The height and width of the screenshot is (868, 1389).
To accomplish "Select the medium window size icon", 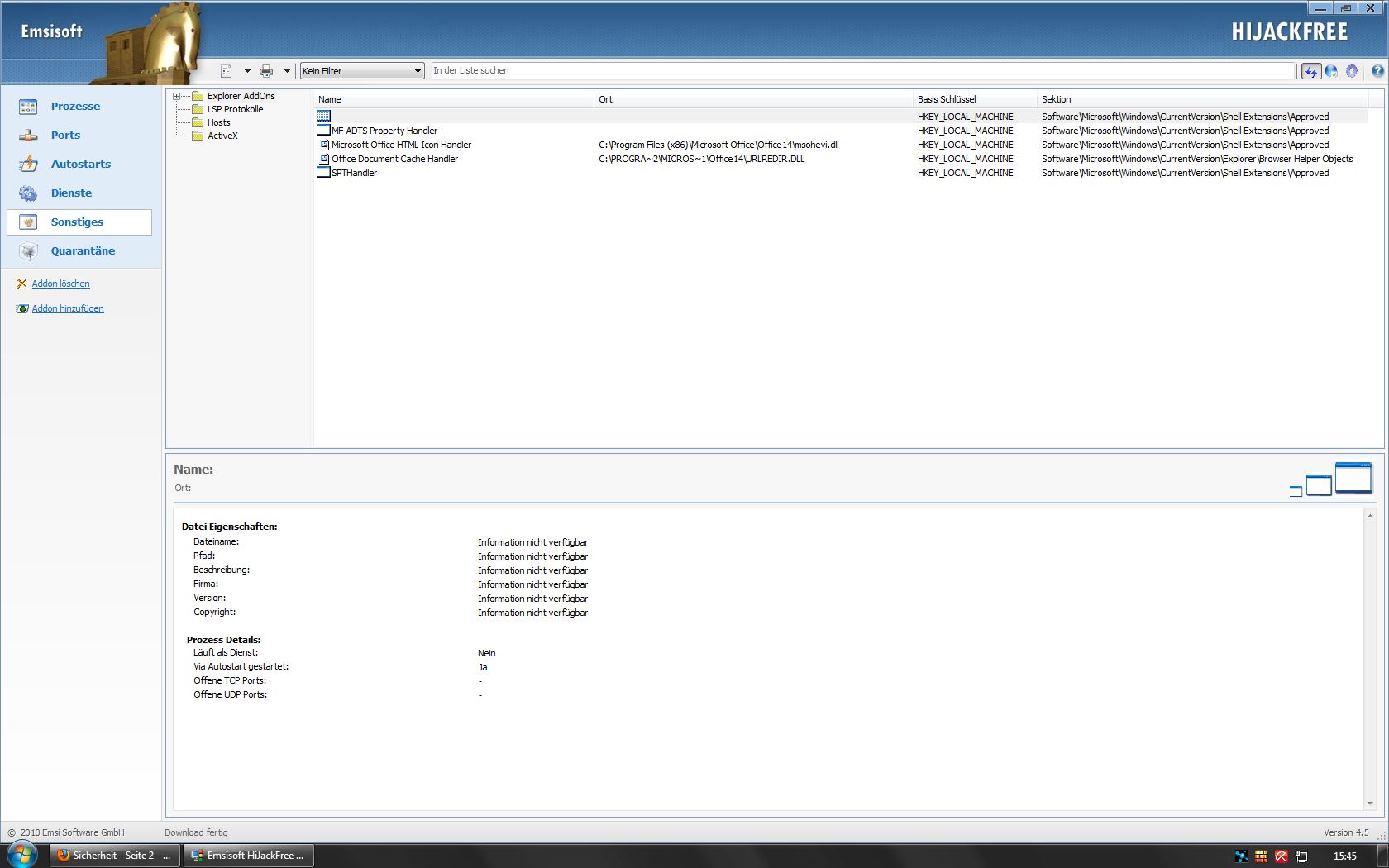I will pos(1319,485).
